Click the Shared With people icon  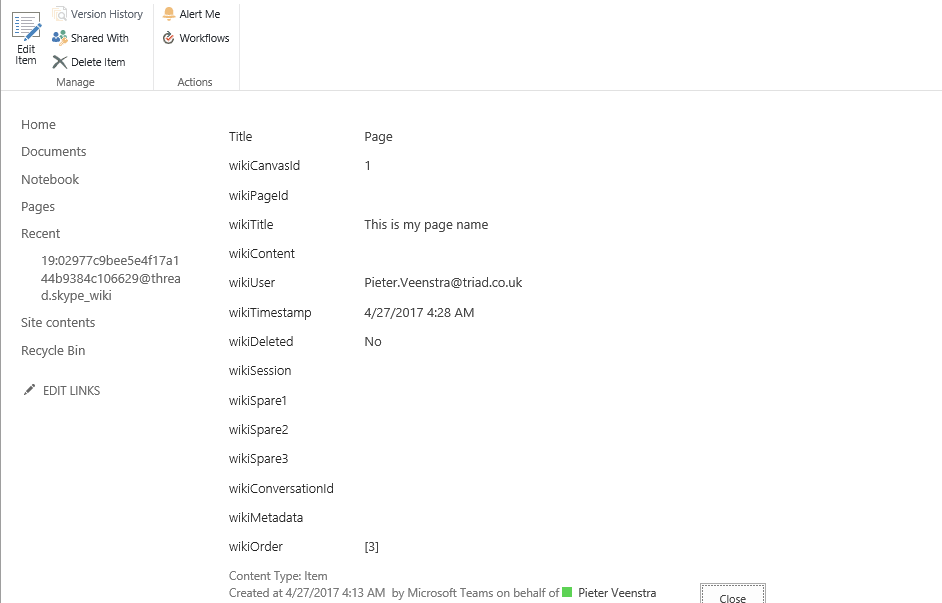pos(59,38)
